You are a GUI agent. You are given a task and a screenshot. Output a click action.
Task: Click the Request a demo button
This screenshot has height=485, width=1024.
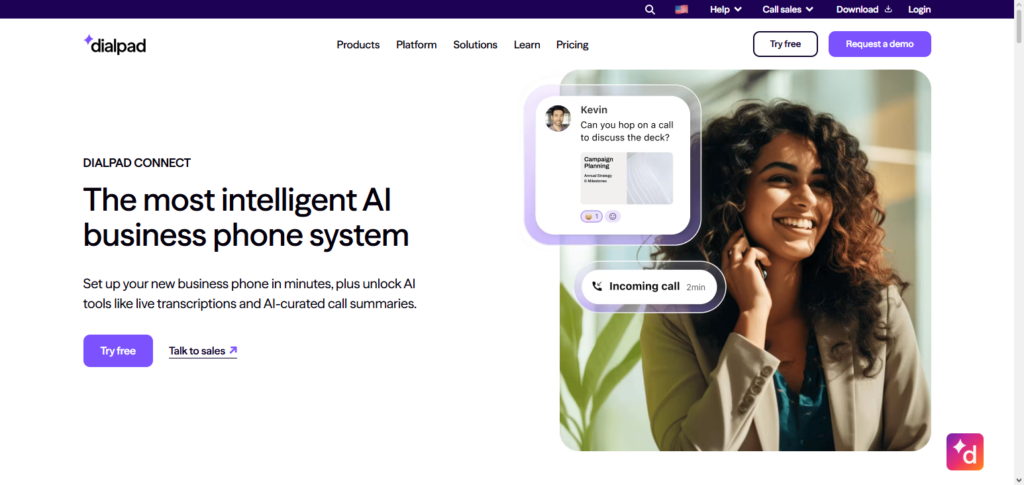(880, 44)
